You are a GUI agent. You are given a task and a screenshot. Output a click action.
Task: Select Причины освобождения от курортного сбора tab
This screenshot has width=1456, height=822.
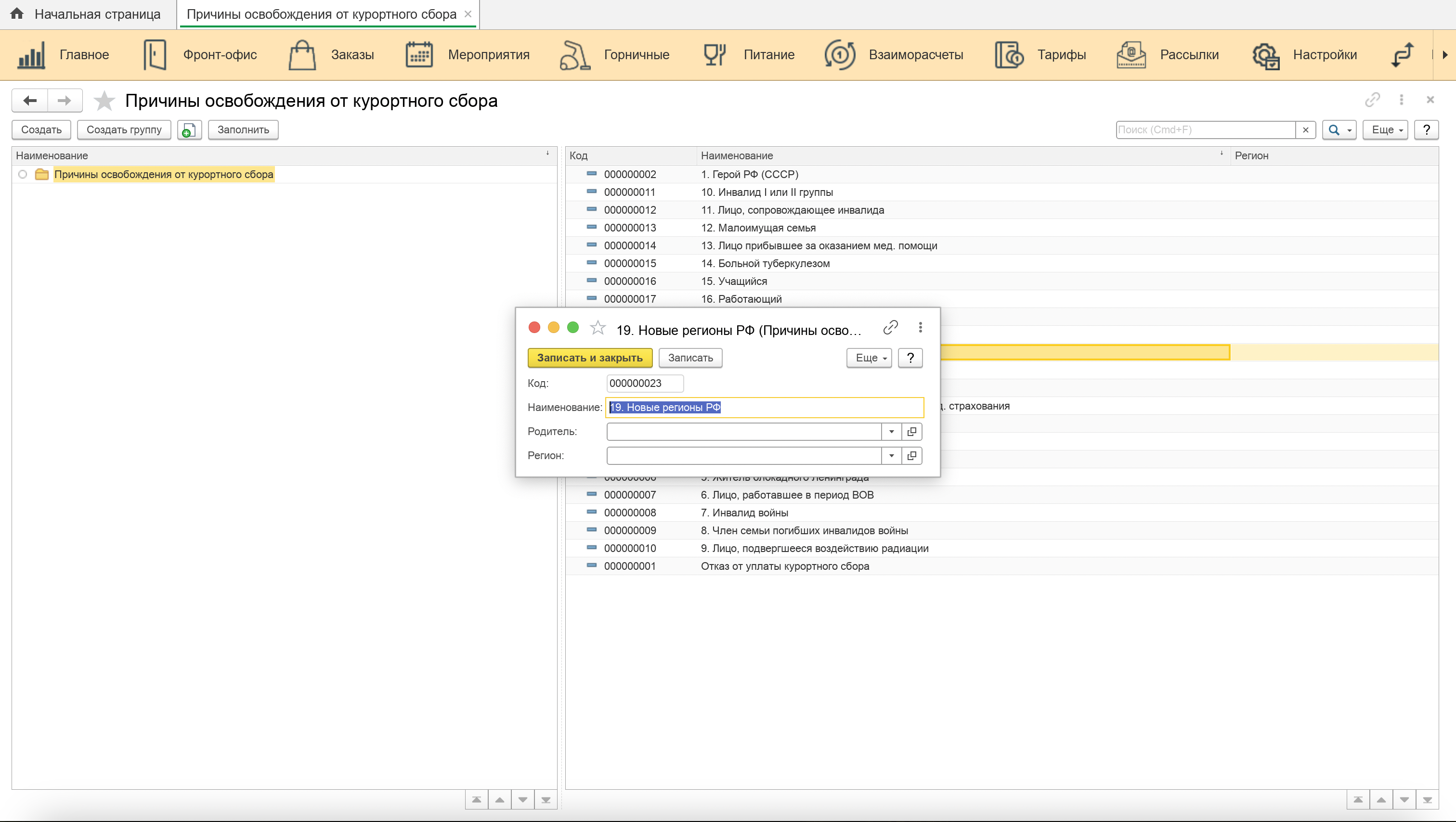coord(321,14)
